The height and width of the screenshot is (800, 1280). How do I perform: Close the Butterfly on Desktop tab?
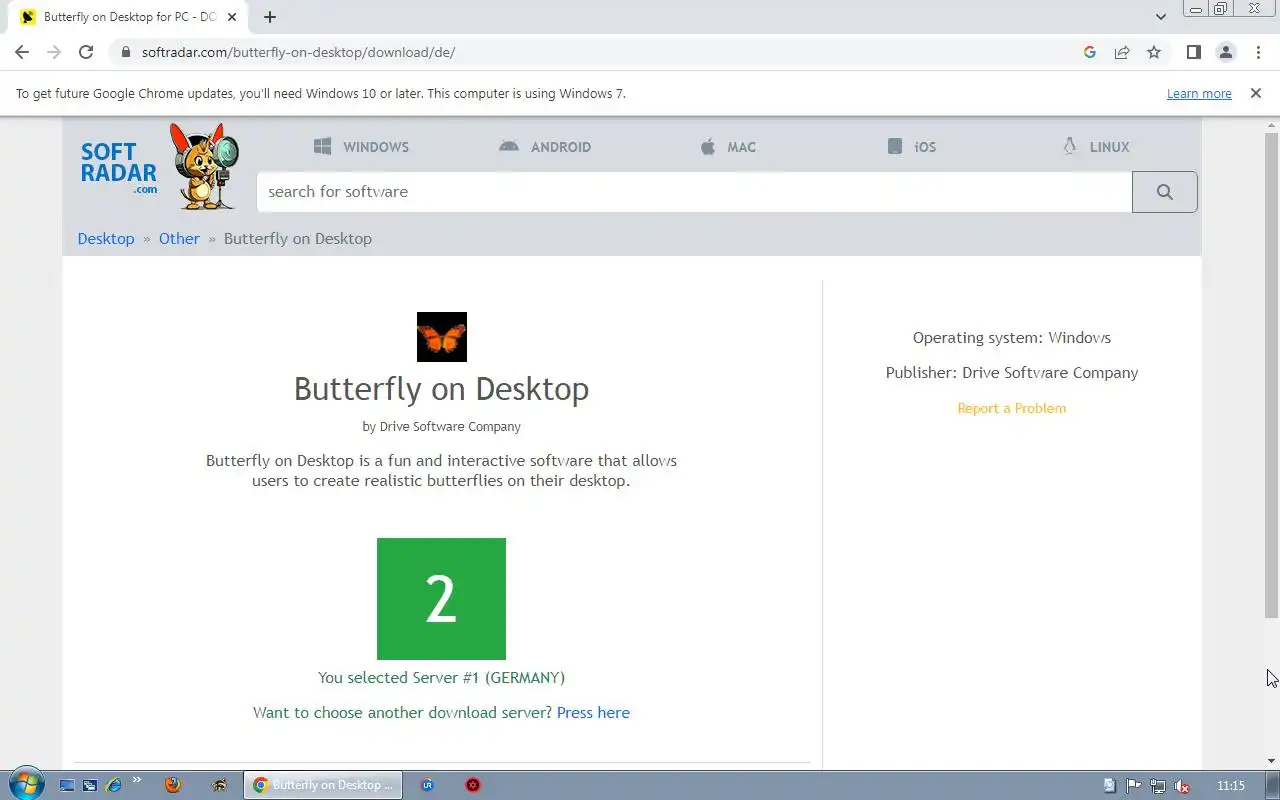pyautogui.click(x=232, y=17)
